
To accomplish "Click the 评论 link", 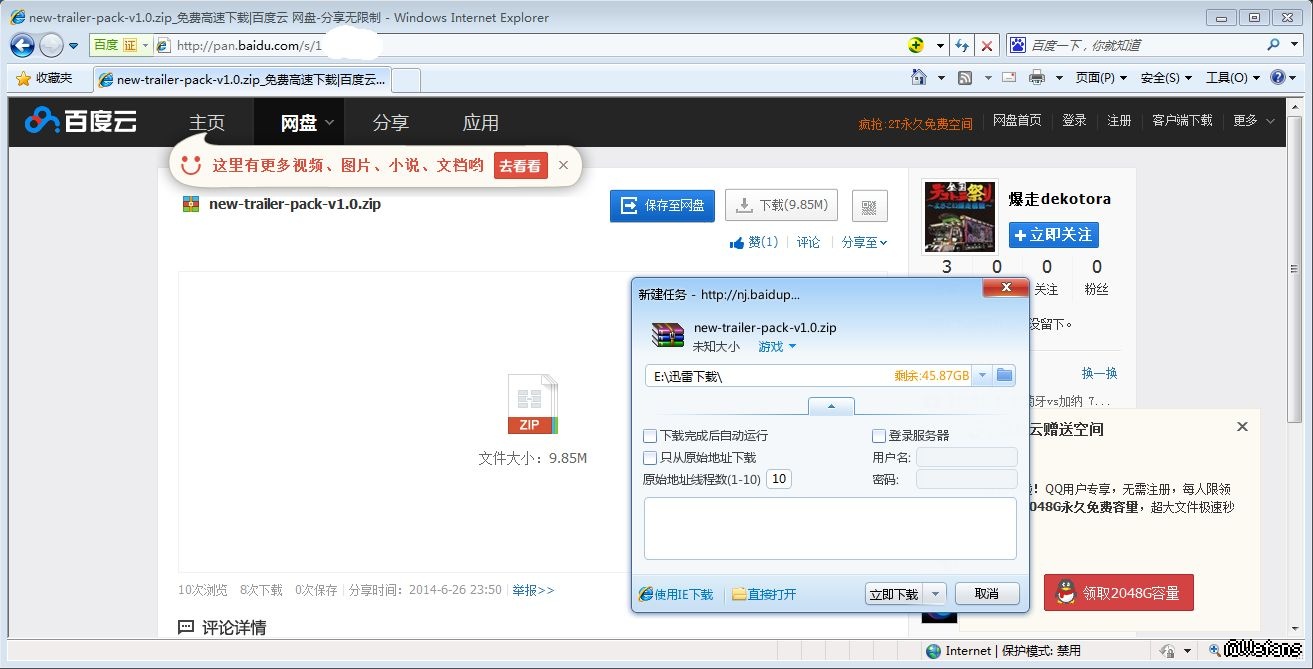I will click(809, 242).
